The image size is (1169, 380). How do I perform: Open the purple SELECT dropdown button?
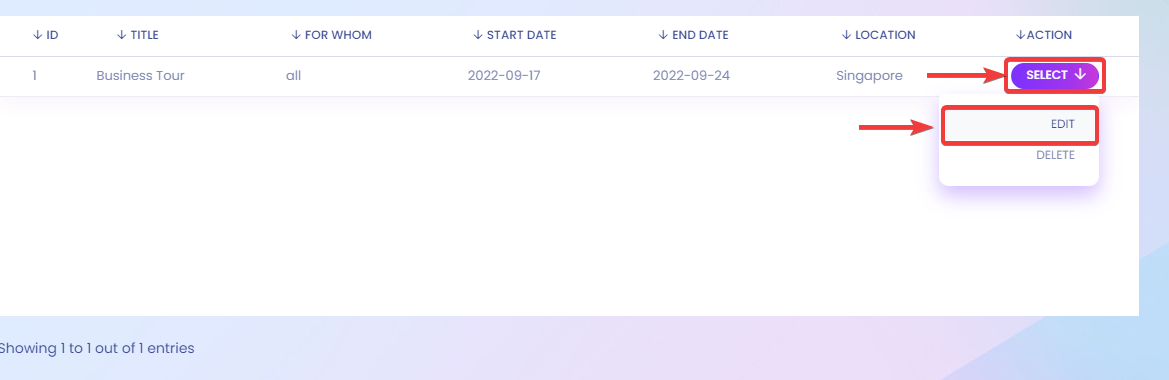tap(1054, 75)
